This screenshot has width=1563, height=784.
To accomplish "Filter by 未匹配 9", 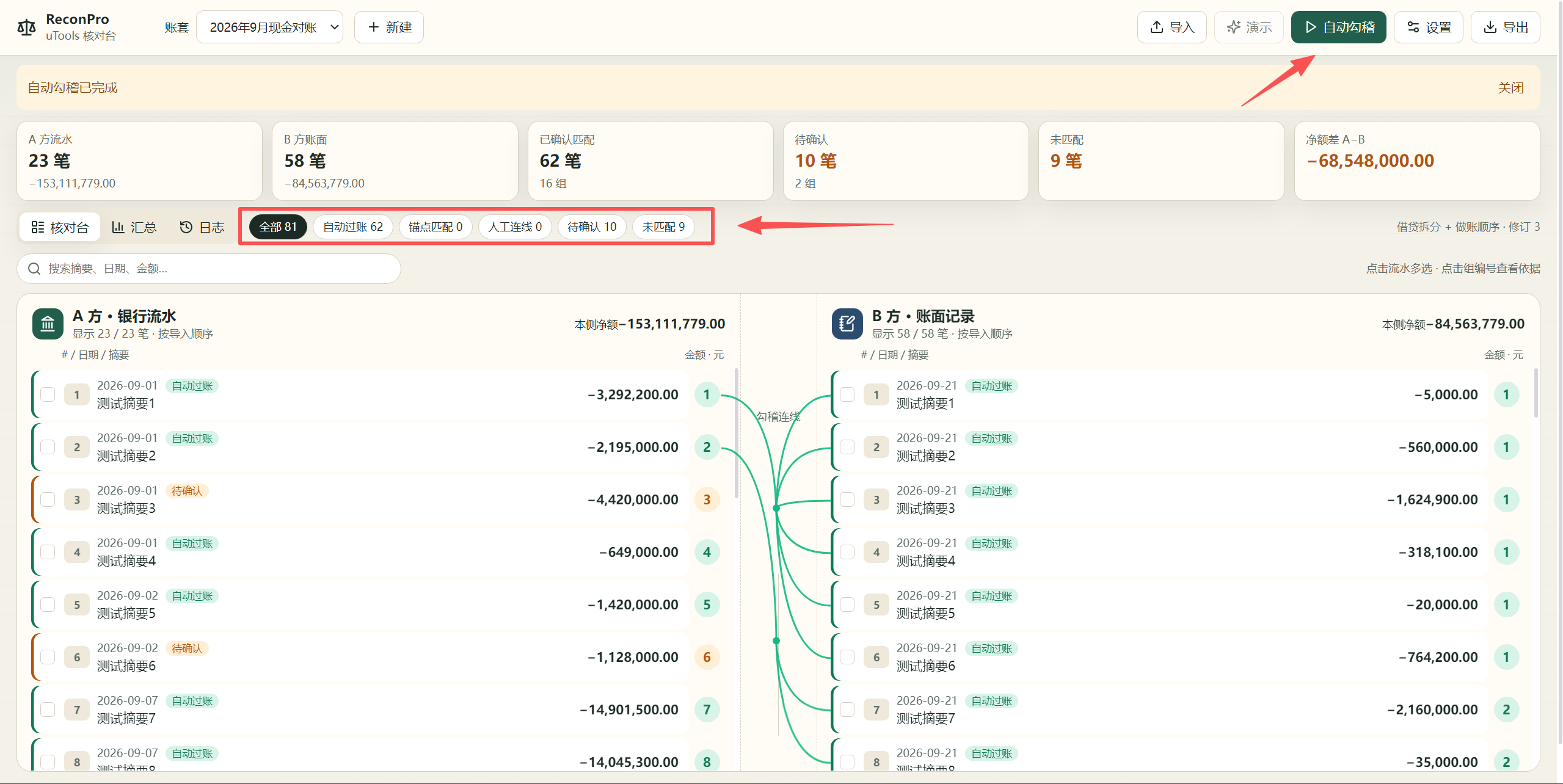I will pos(663,227).
